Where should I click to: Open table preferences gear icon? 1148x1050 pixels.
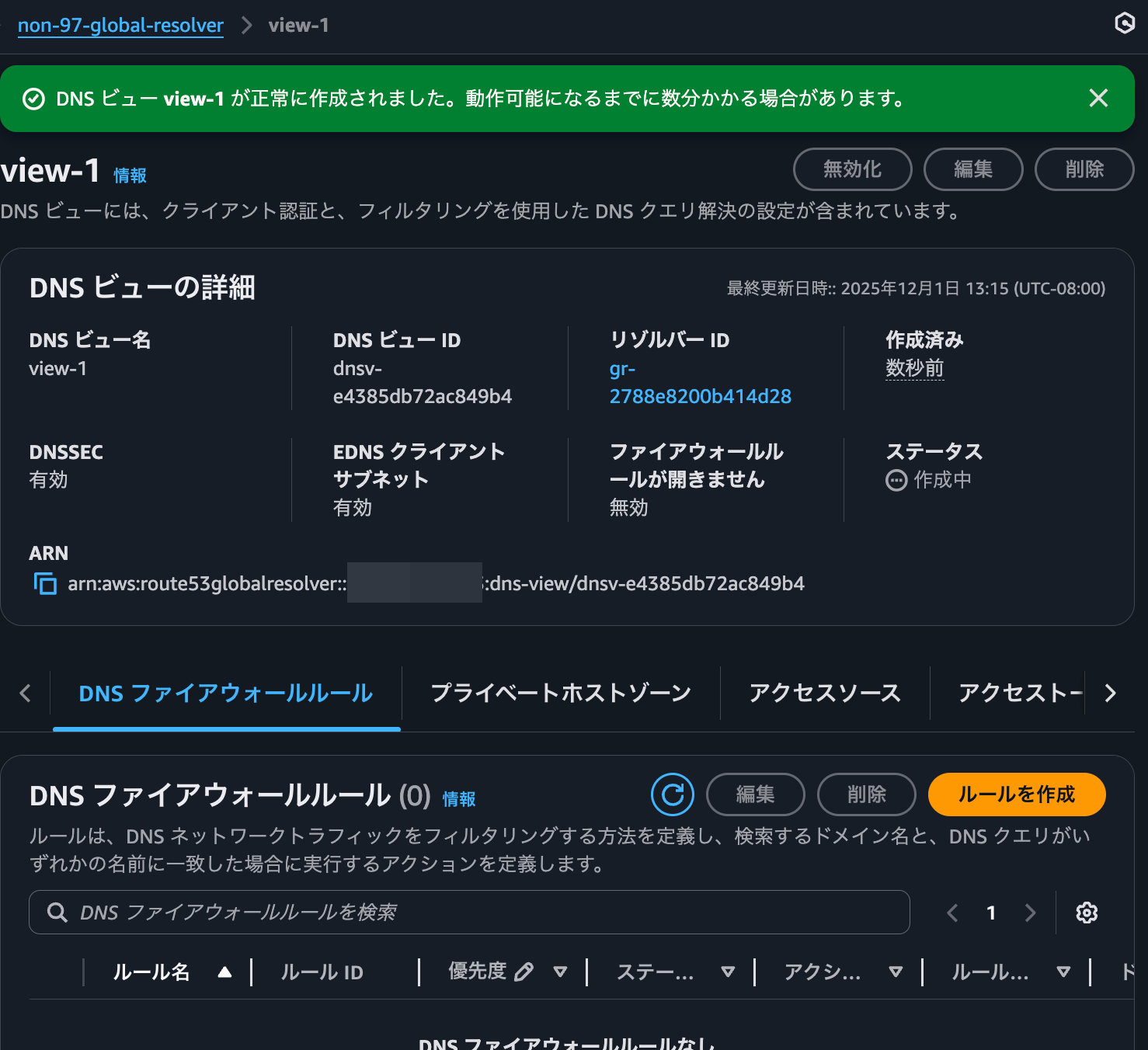1087,913
